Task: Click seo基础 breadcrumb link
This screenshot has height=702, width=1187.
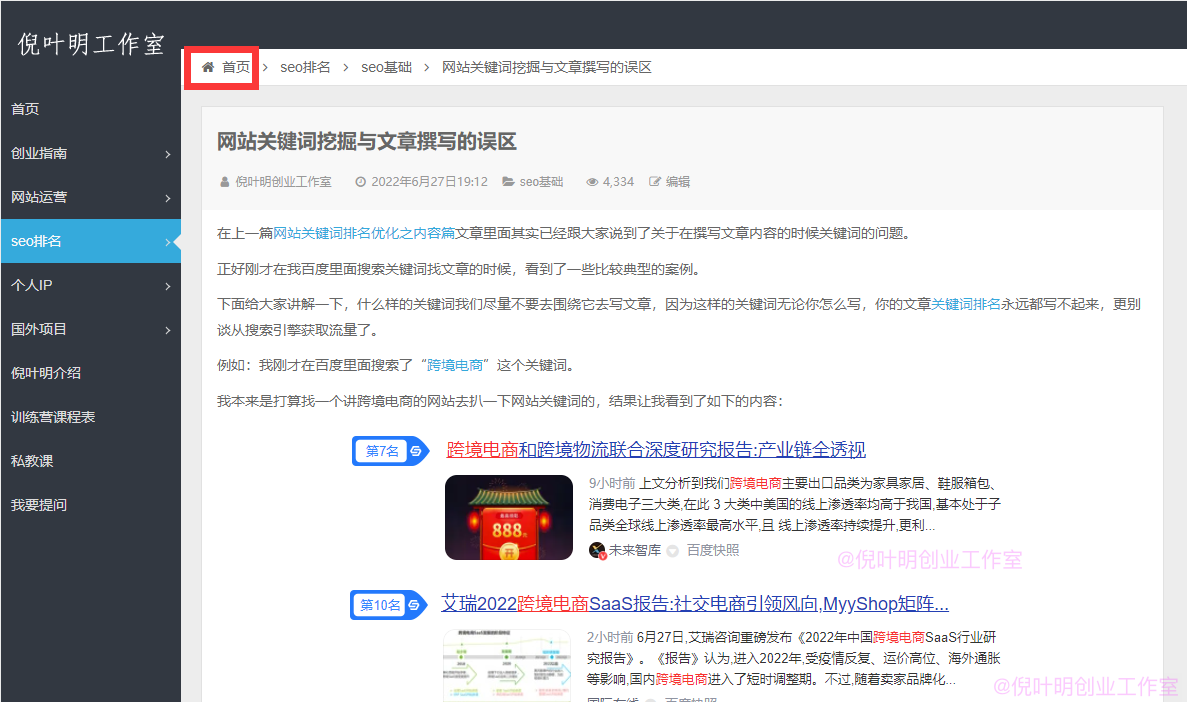Action: (x=386, y=67)
